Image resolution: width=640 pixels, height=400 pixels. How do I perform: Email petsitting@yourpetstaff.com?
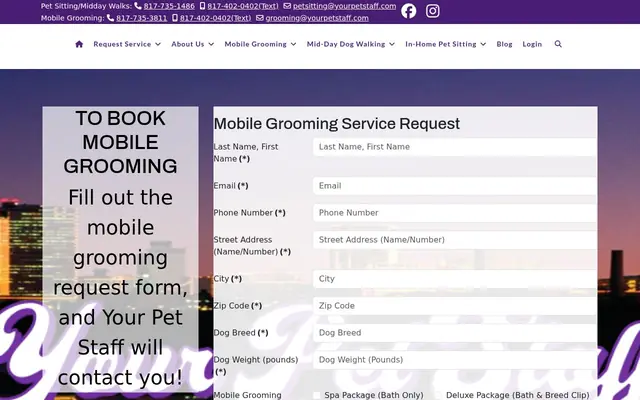(344, 6)
